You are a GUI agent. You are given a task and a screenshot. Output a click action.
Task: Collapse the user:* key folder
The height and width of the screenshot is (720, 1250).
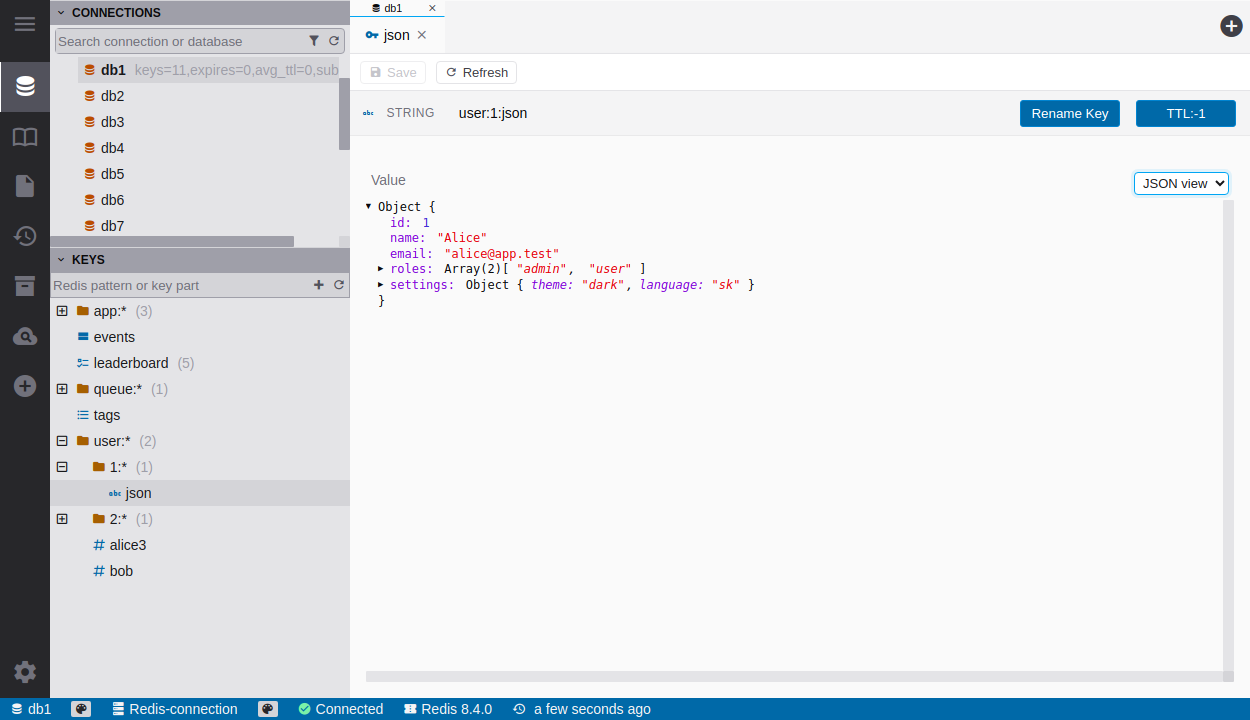point(62,441)
